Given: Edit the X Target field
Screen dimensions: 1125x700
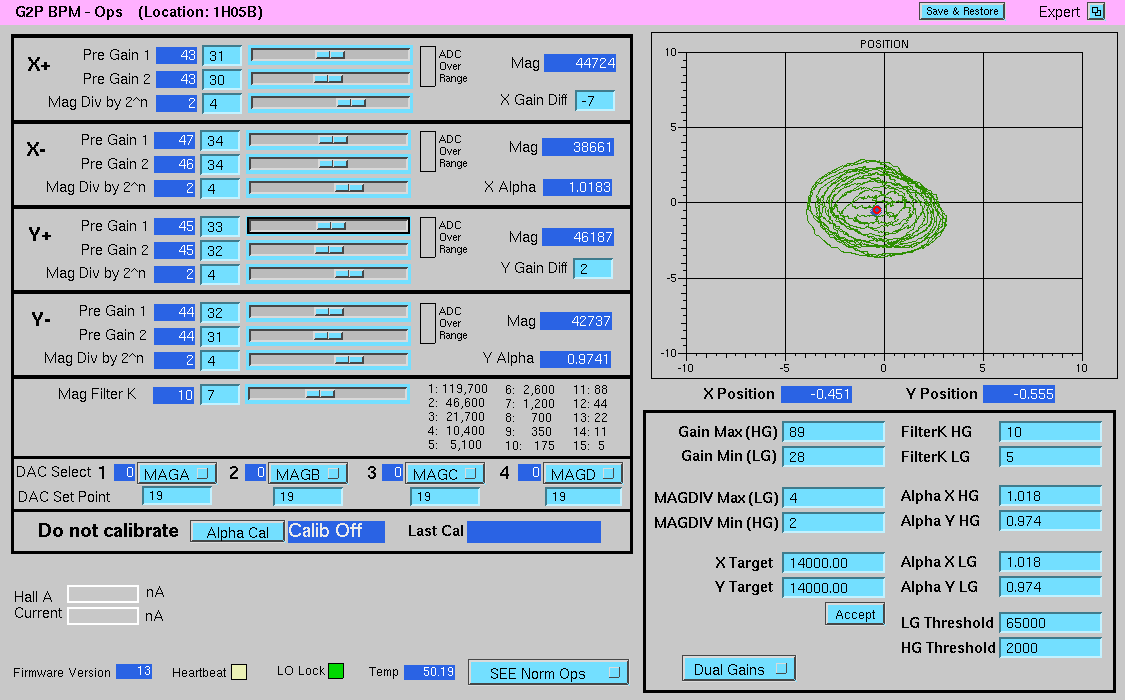Looking at the screenshot, I should pyautogui.click(x=834, y=563).
